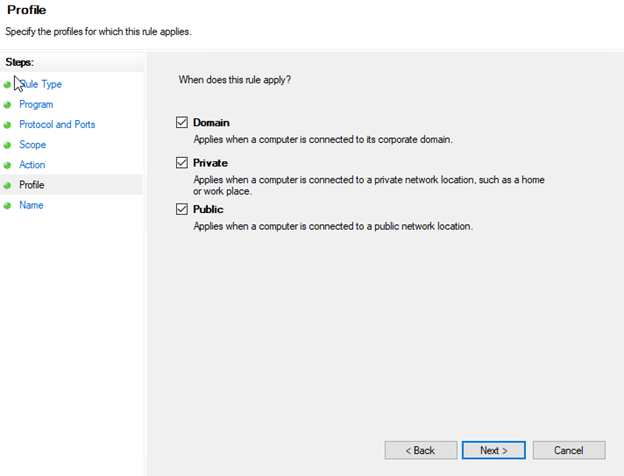Click green bullet beside Program
The width and height of the screenshot is (624, 476).
7,105
